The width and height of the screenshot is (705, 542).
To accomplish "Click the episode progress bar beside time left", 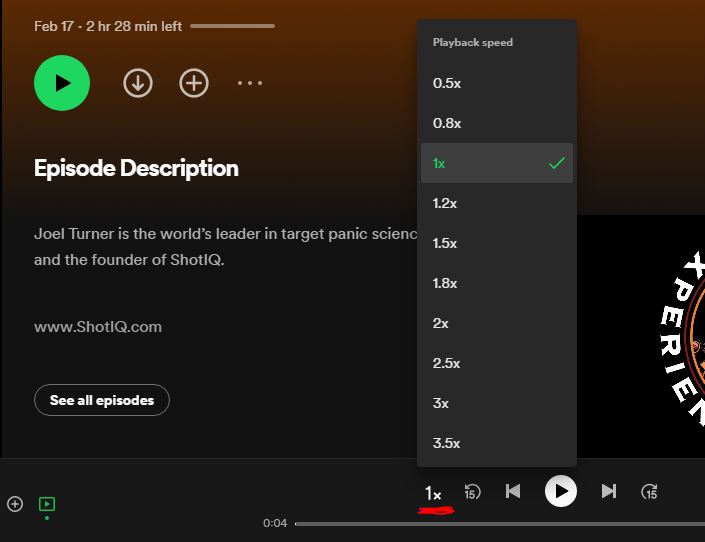I will click(x=232, y=26).
